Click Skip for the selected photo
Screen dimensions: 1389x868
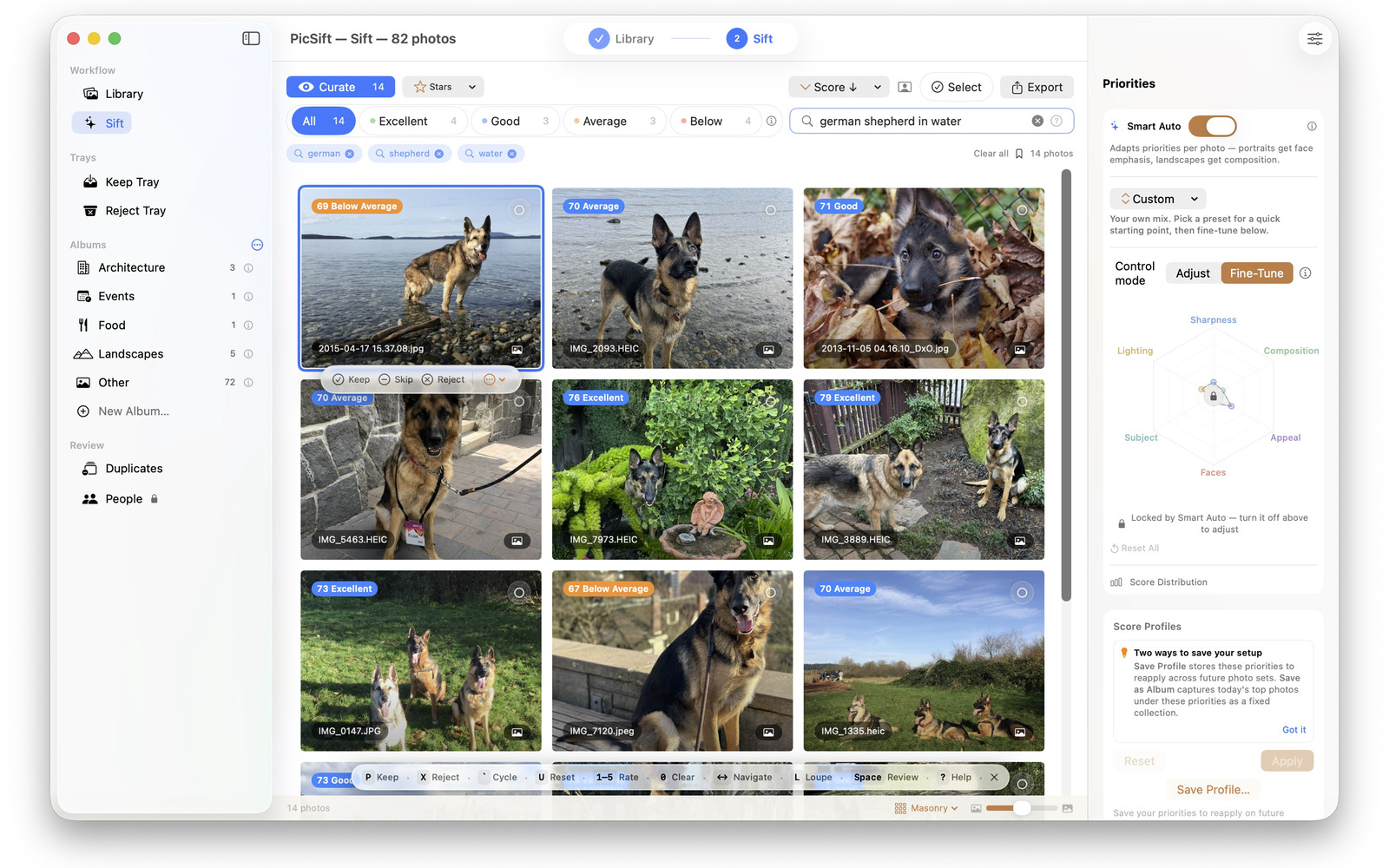tap(396, 379)
